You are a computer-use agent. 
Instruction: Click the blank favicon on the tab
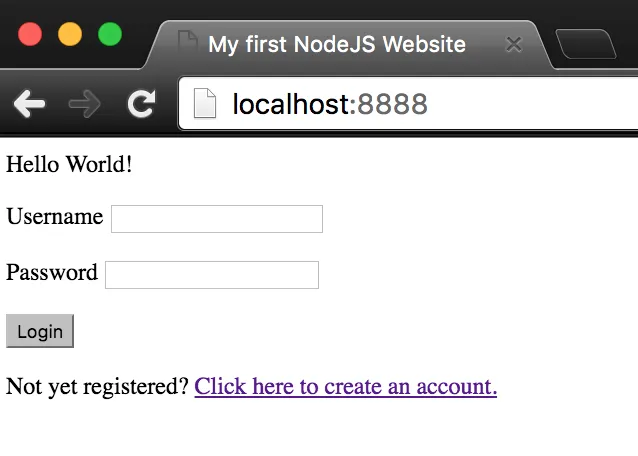pos(188,42)
